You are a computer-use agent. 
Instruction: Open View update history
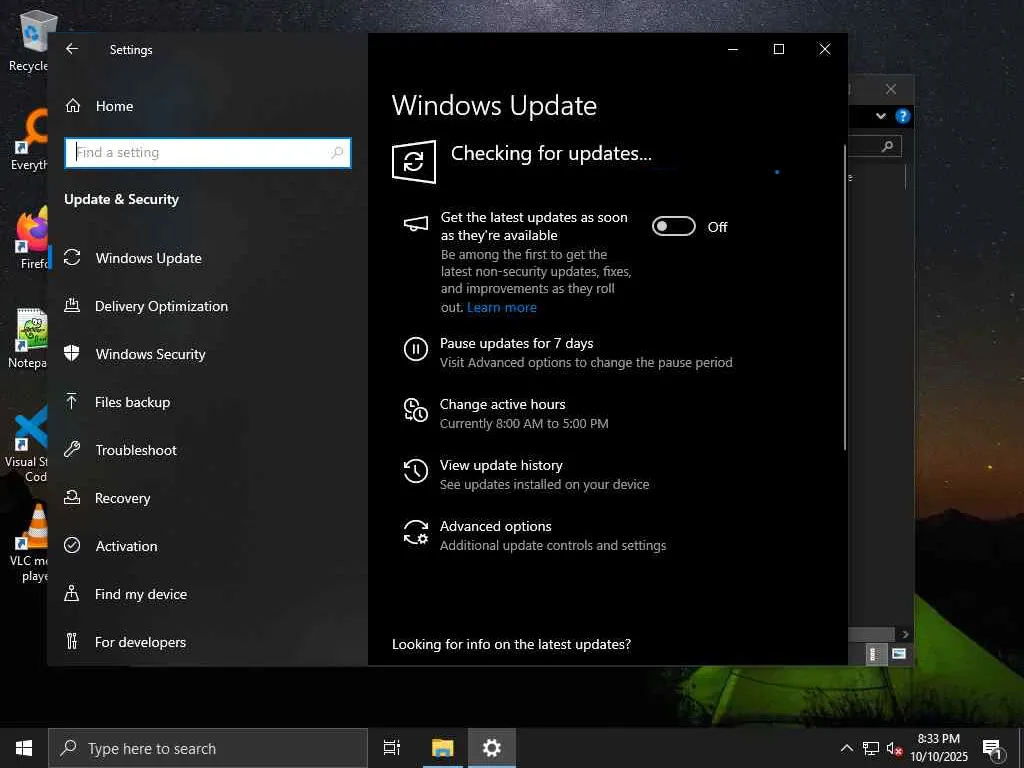click(501, 465)
